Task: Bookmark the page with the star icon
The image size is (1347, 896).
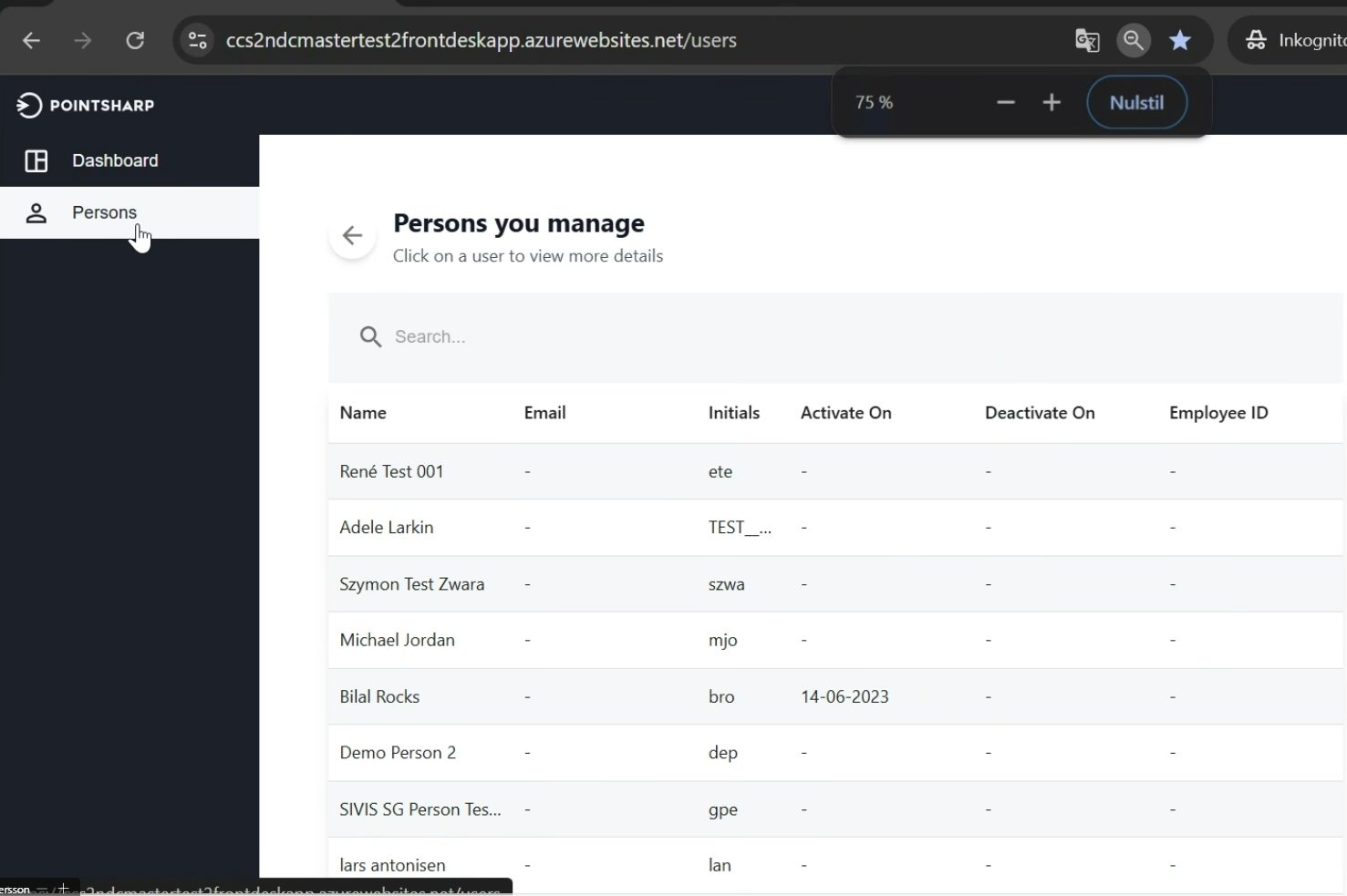Action: pos(1180,40)
